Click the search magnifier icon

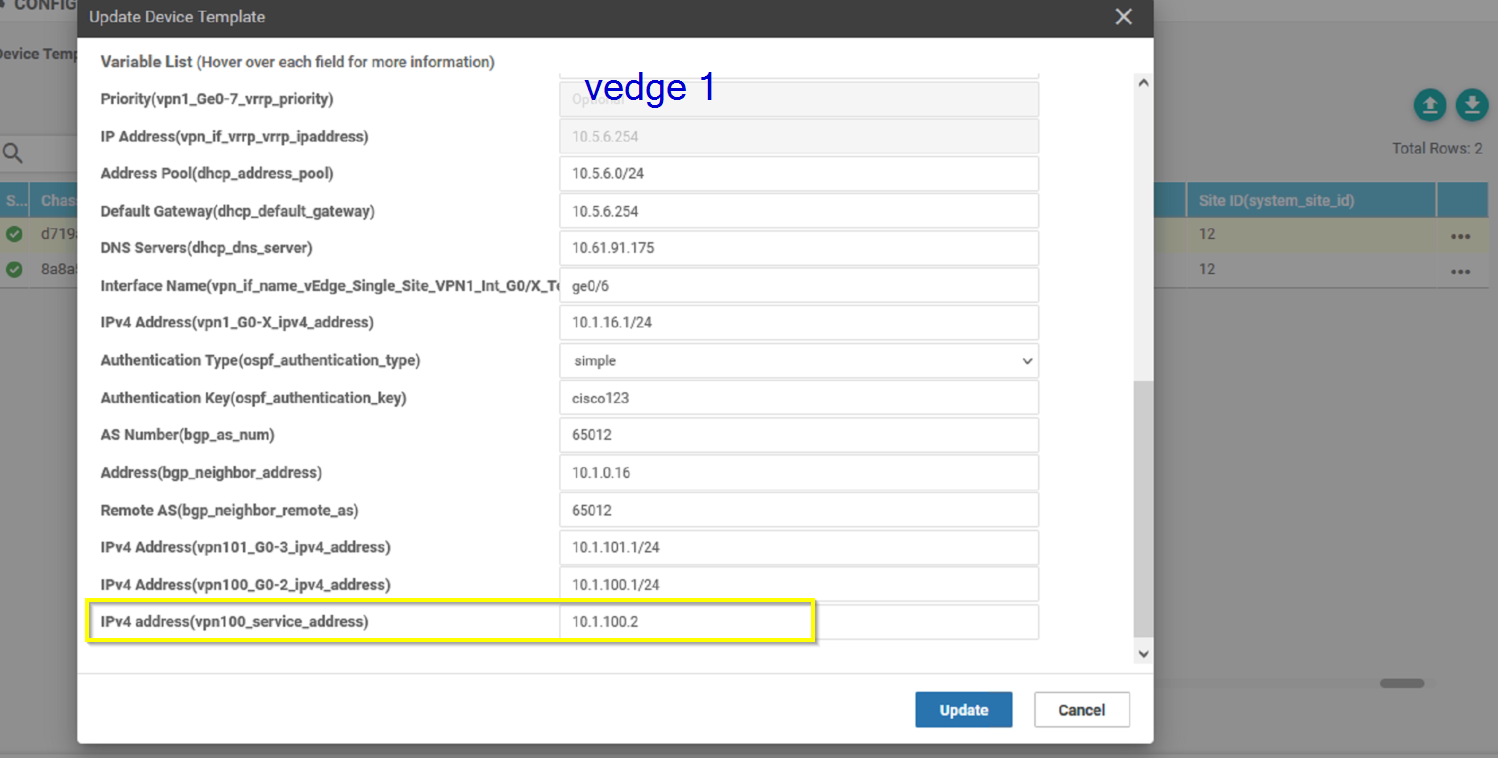[12, 153]
